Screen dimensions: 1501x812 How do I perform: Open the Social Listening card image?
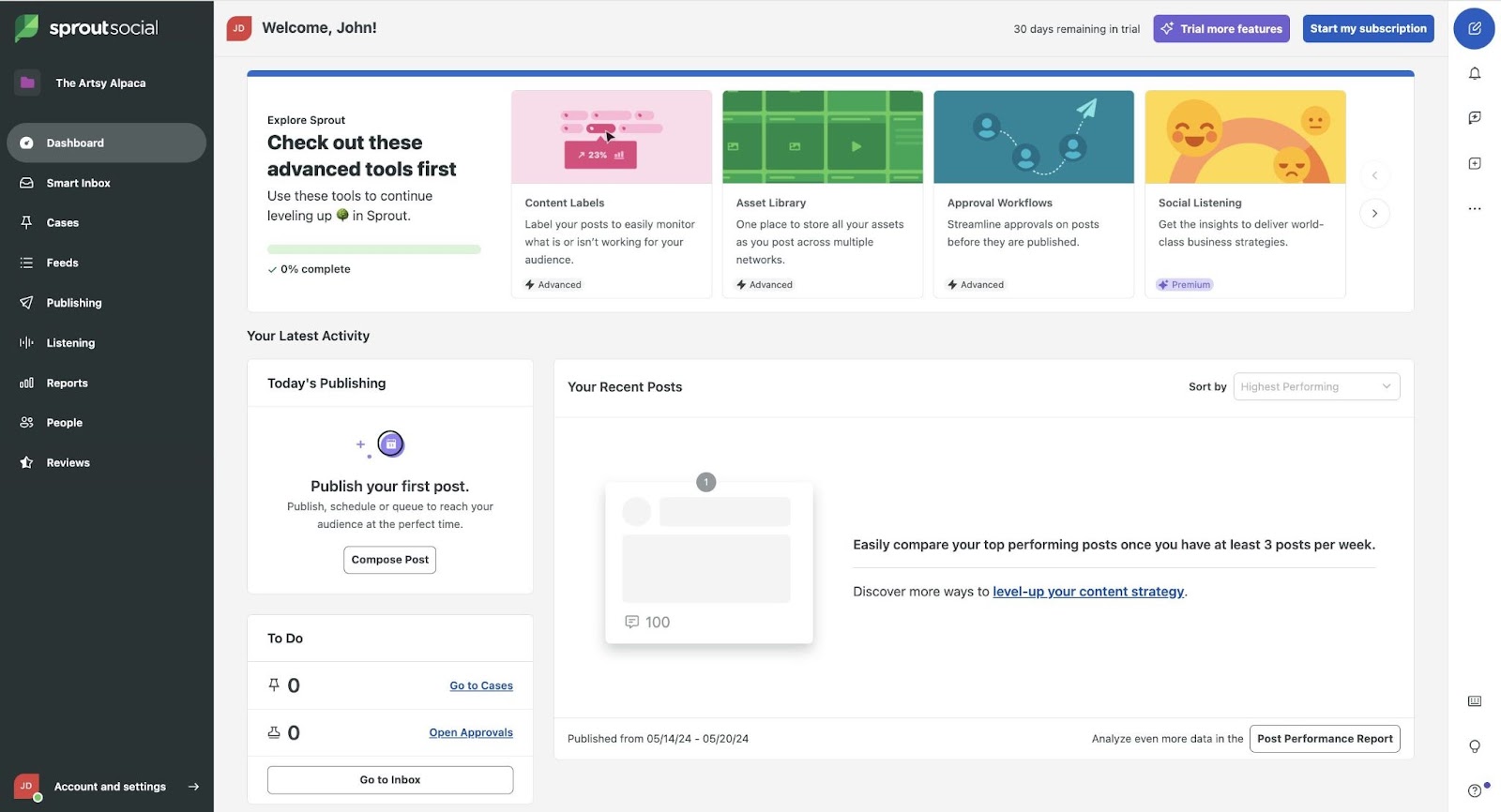click(x=1245, y=137)
